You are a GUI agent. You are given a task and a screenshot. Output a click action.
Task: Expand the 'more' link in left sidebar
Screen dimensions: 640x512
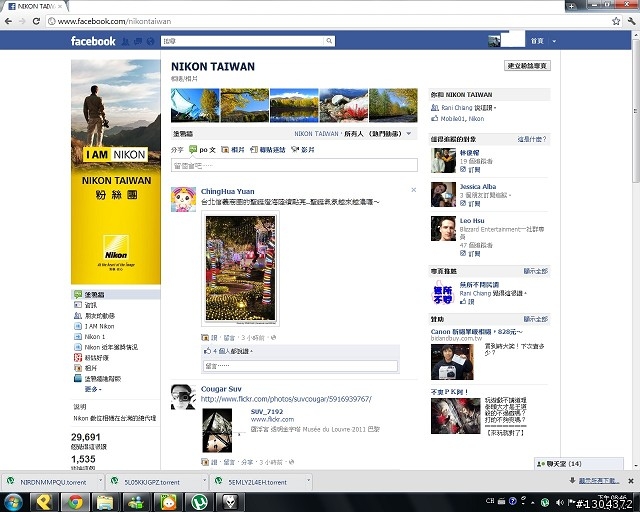(93, 389)
